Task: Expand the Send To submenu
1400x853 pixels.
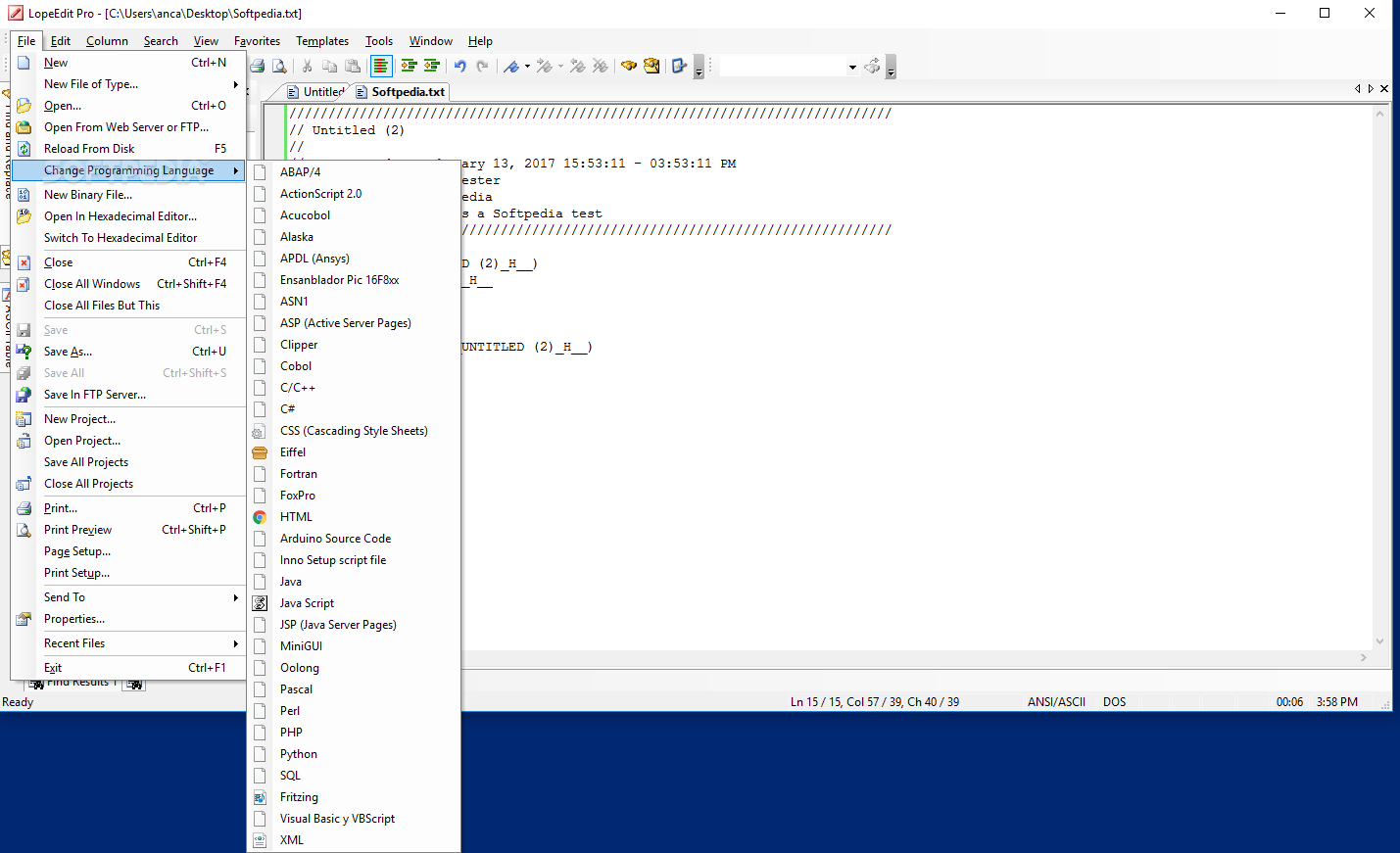Action: [x=128, y=597]
